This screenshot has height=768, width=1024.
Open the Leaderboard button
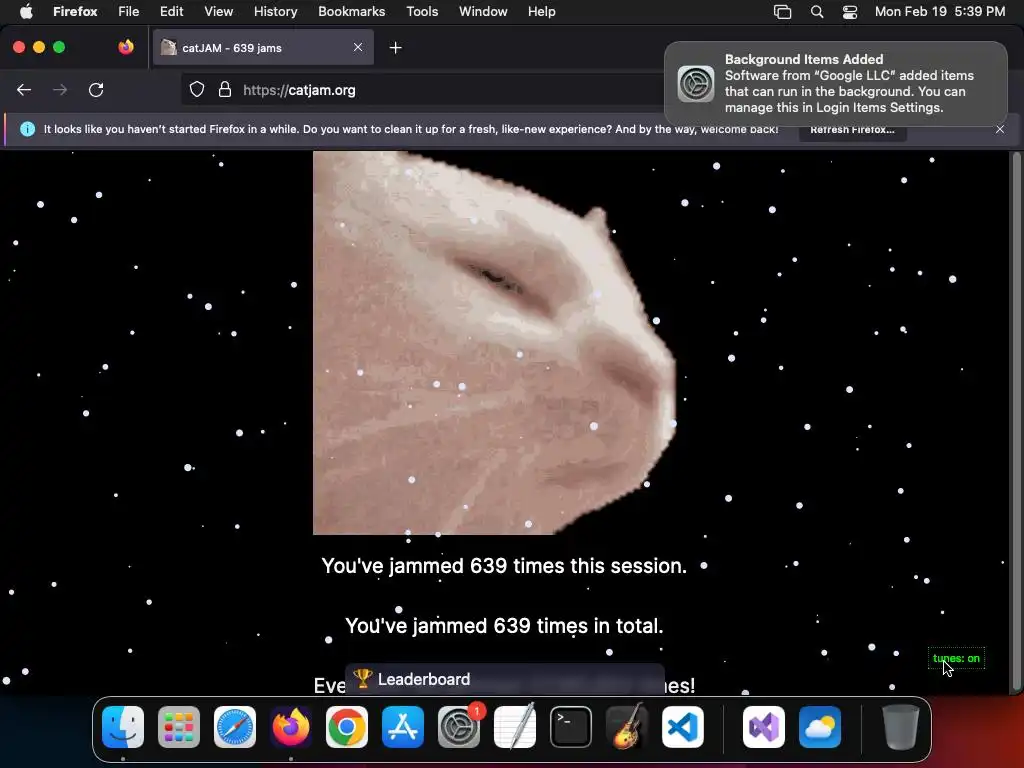pyautogui.click(x=504, y=679)
